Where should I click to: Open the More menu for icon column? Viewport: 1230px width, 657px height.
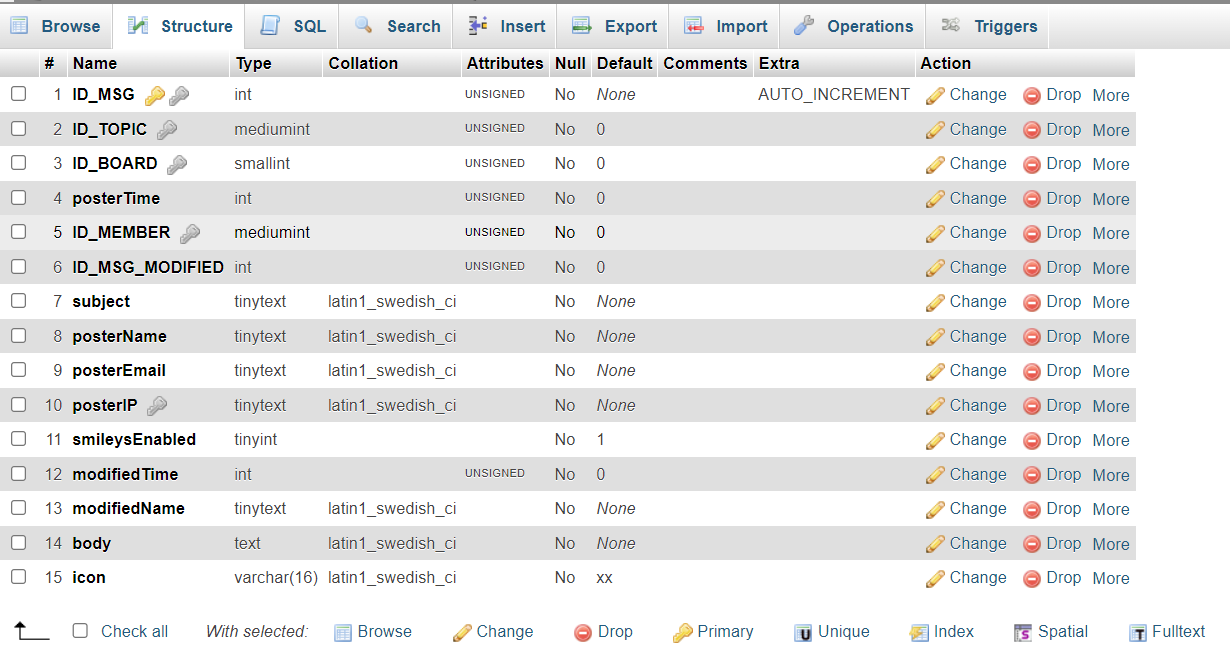tap(1110, 578)
